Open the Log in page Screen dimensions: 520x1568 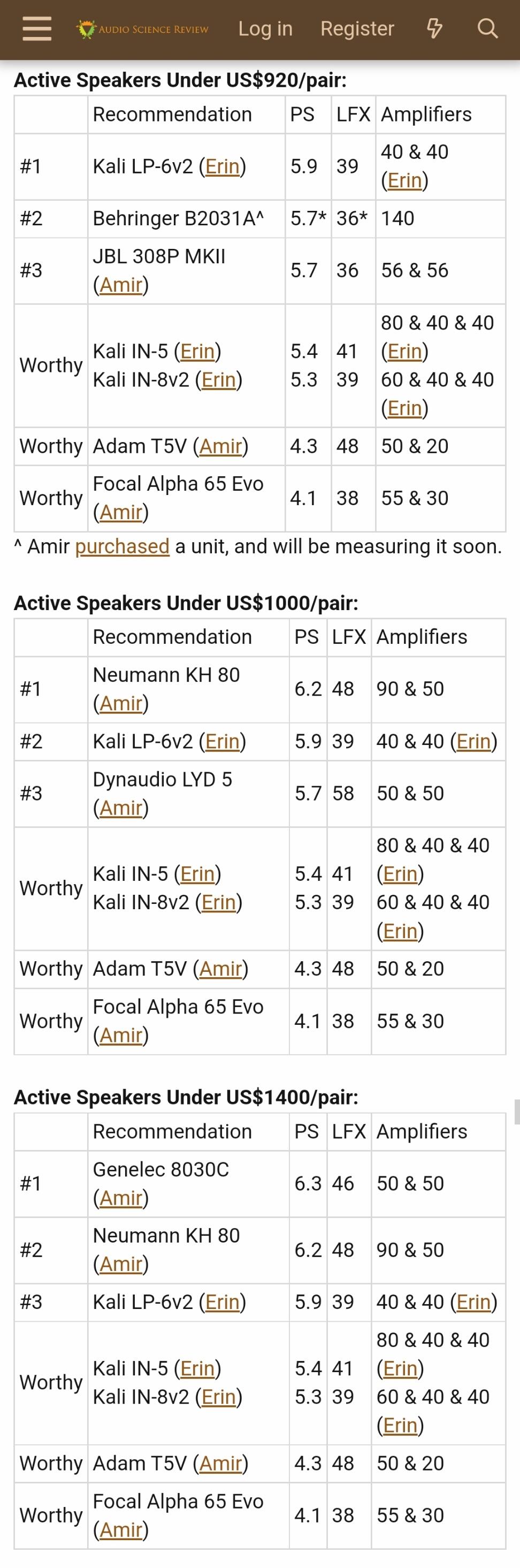tap(265, 28)
